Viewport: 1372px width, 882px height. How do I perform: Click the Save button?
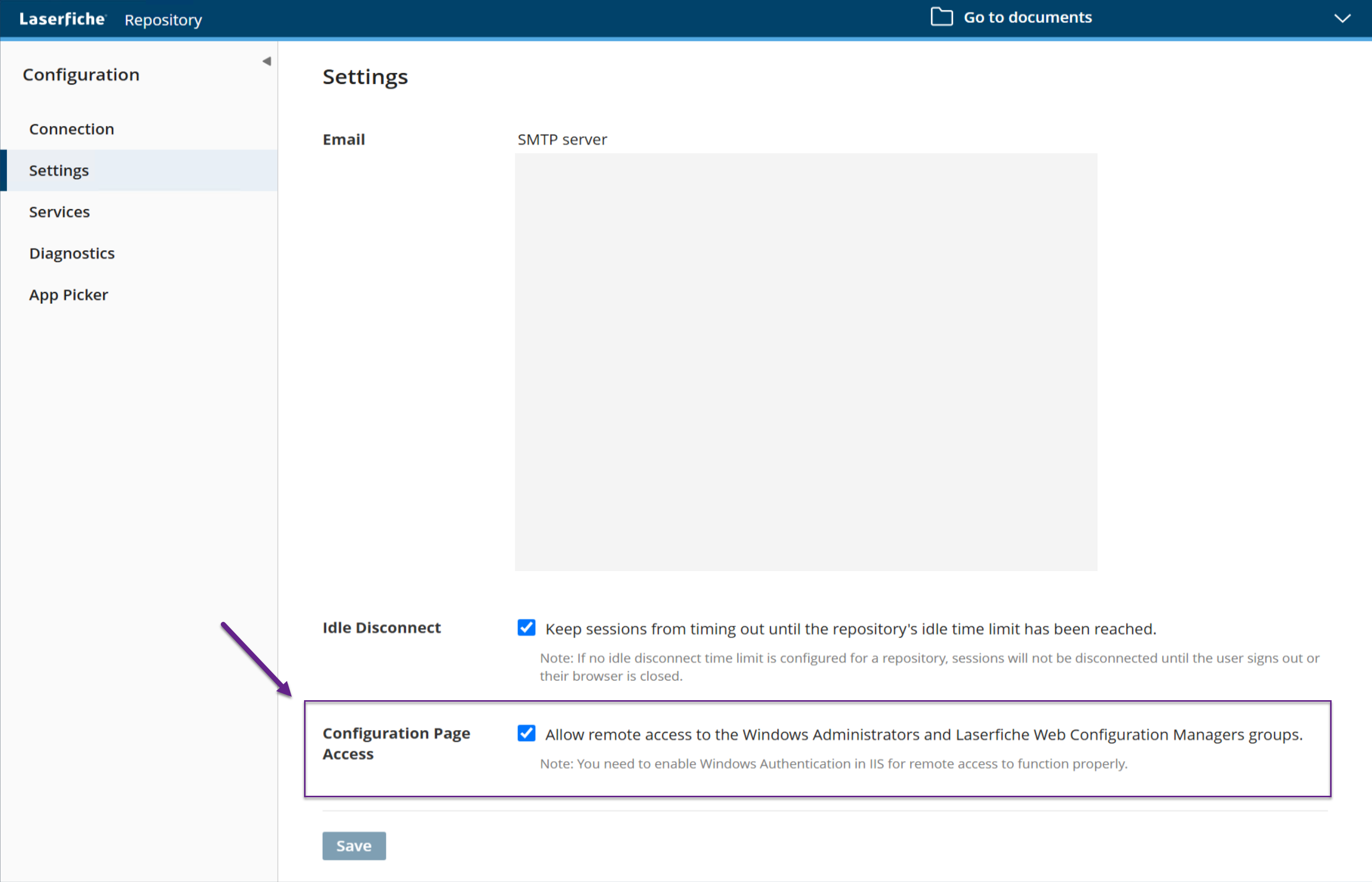click(x=354, y=846)
